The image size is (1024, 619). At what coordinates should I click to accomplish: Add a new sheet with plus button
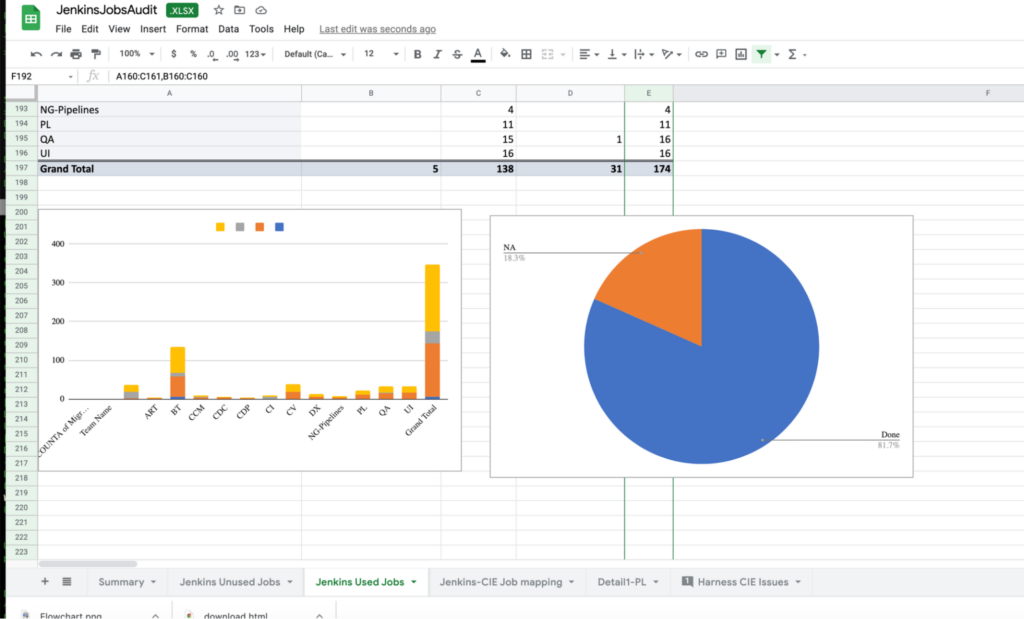pyautogui.click(x=45, y=581)
